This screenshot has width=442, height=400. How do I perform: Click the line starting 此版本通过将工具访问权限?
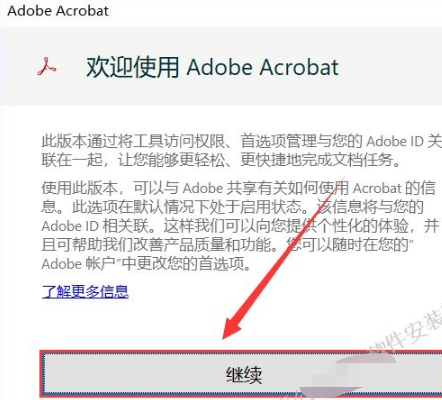click(x=241, y=141)
